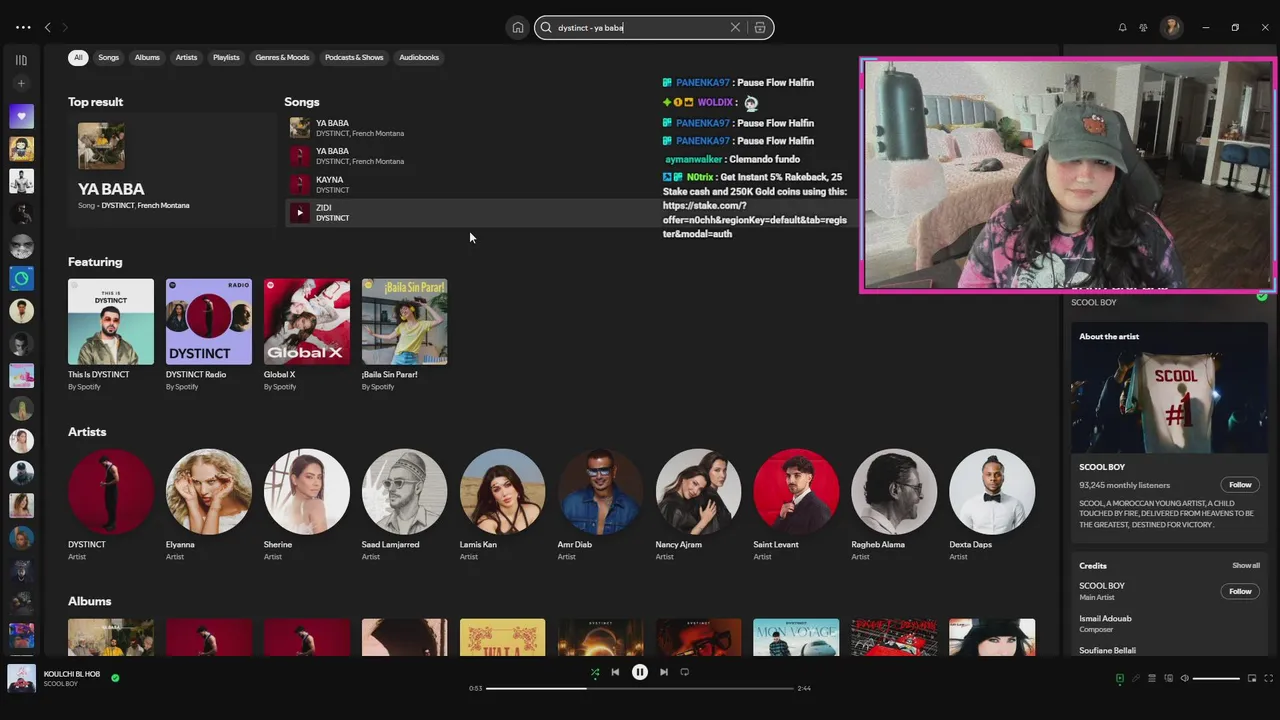Select the Genres & Moods filter chip
This screenshot has height=720, width=1280.
point(282,57)
